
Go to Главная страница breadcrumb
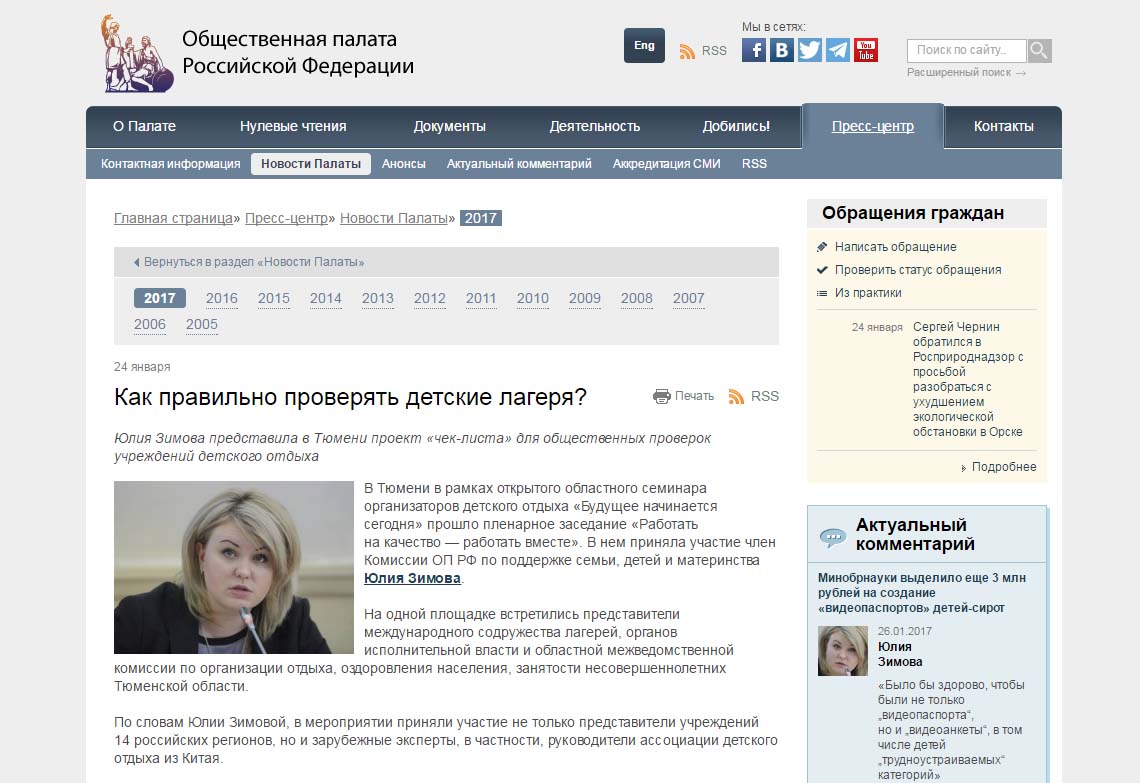(x=173, y=218)
